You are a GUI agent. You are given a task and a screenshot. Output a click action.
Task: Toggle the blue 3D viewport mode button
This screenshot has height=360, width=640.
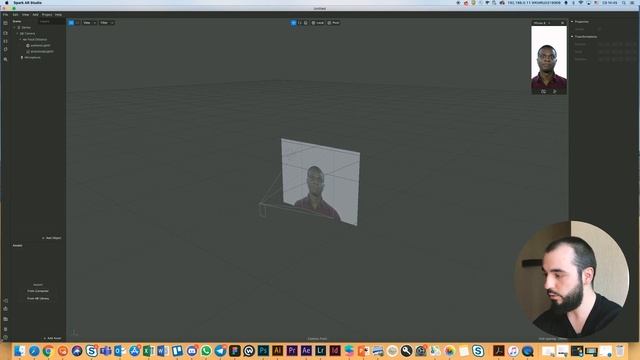(71, 23)
